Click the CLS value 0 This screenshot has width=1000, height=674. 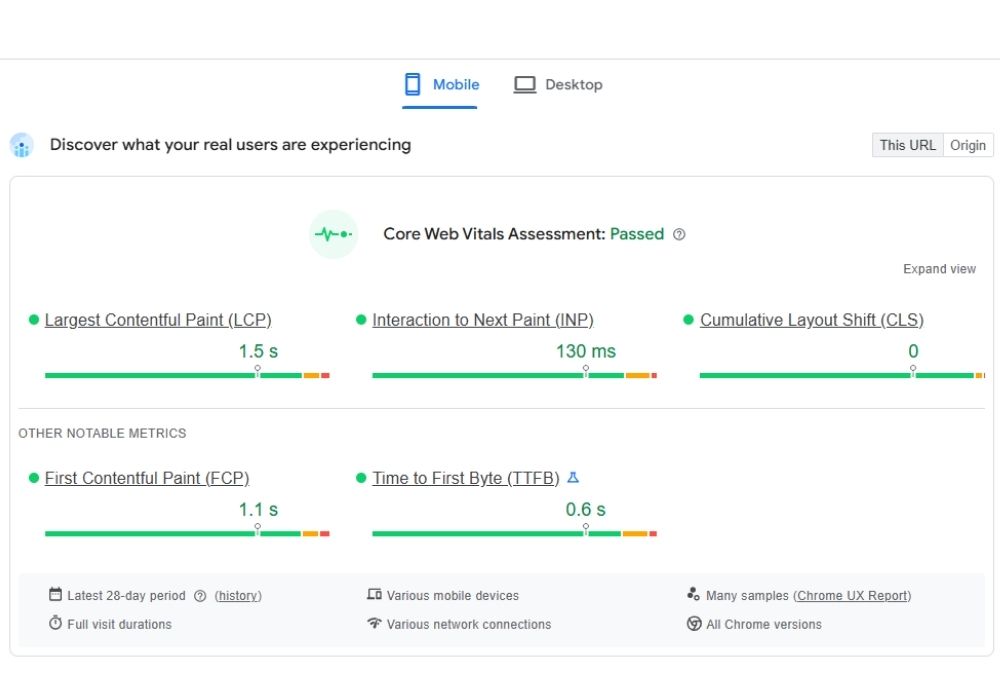913,351
